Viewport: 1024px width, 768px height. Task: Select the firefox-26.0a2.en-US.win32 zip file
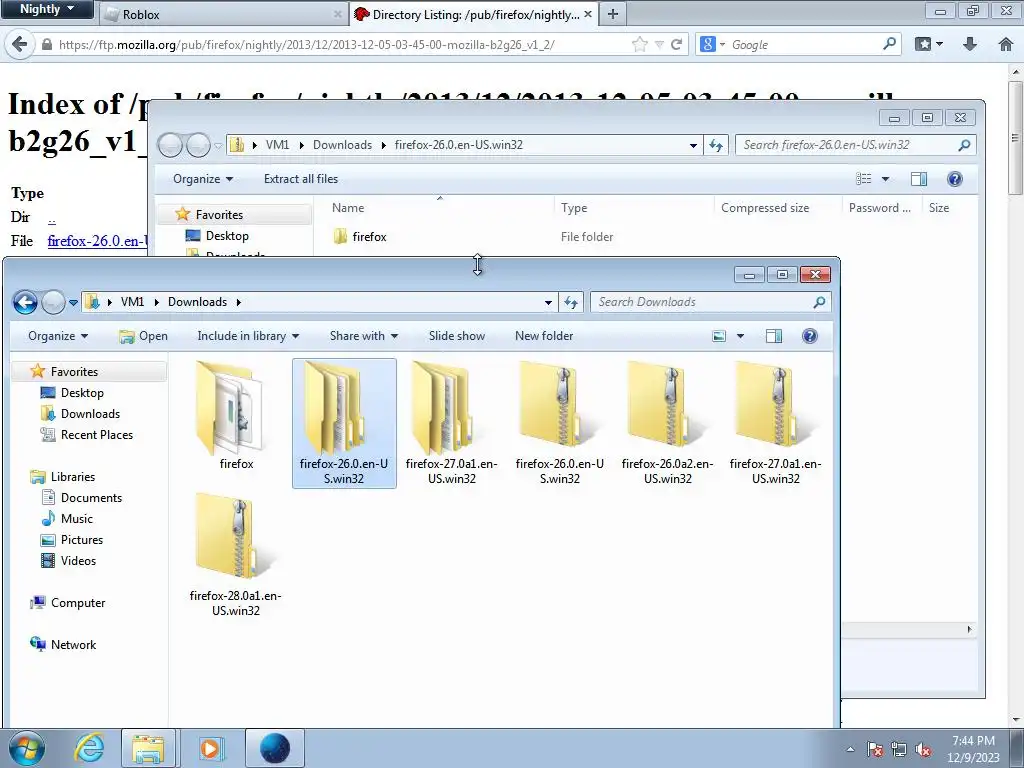pos(667,423)
